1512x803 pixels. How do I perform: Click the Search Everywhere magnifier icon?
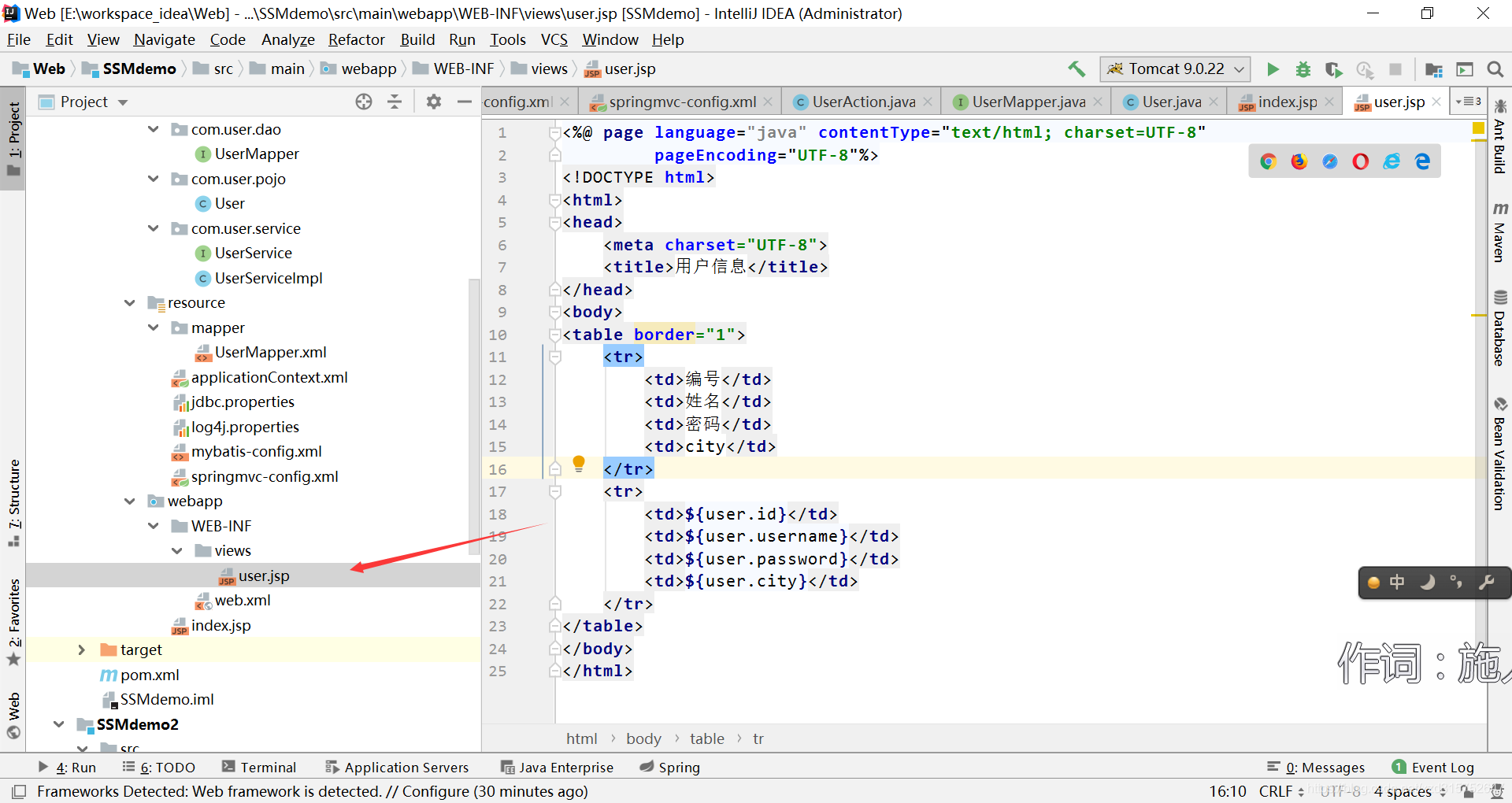pyautogui.click(x=1495, y=69)
